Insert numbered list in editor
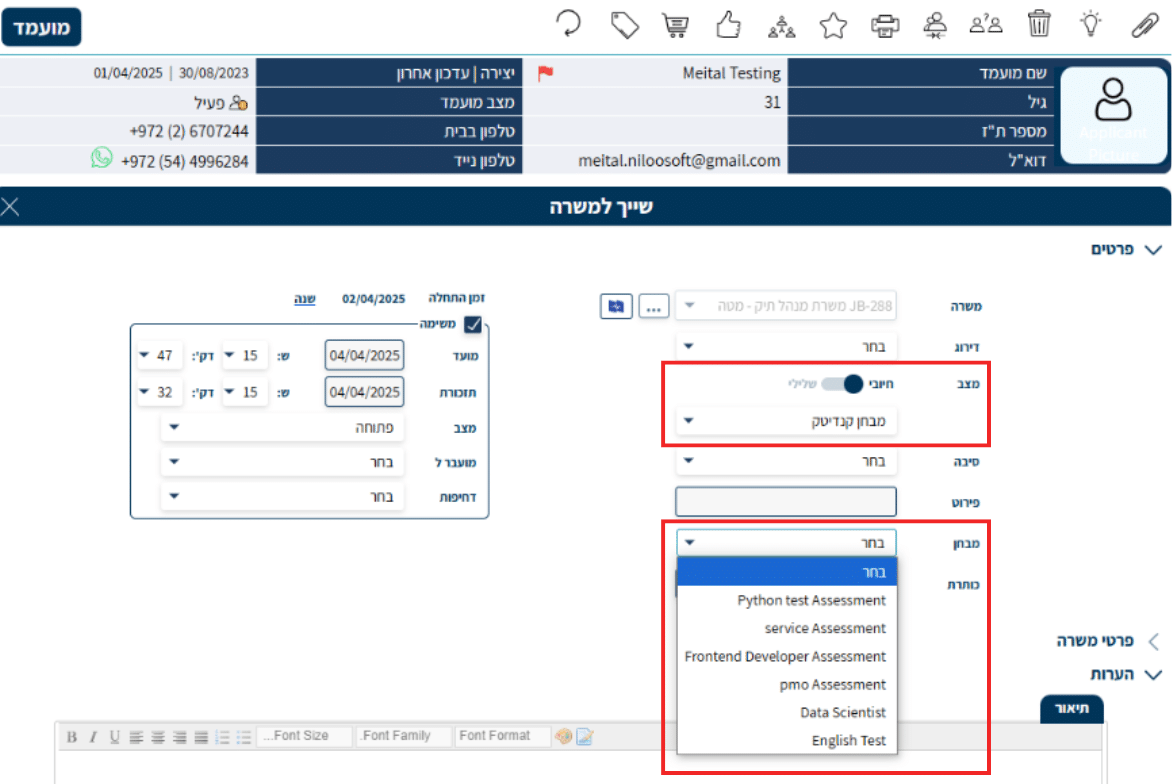This screenshot has height=784, width=1175. point(223,737)
